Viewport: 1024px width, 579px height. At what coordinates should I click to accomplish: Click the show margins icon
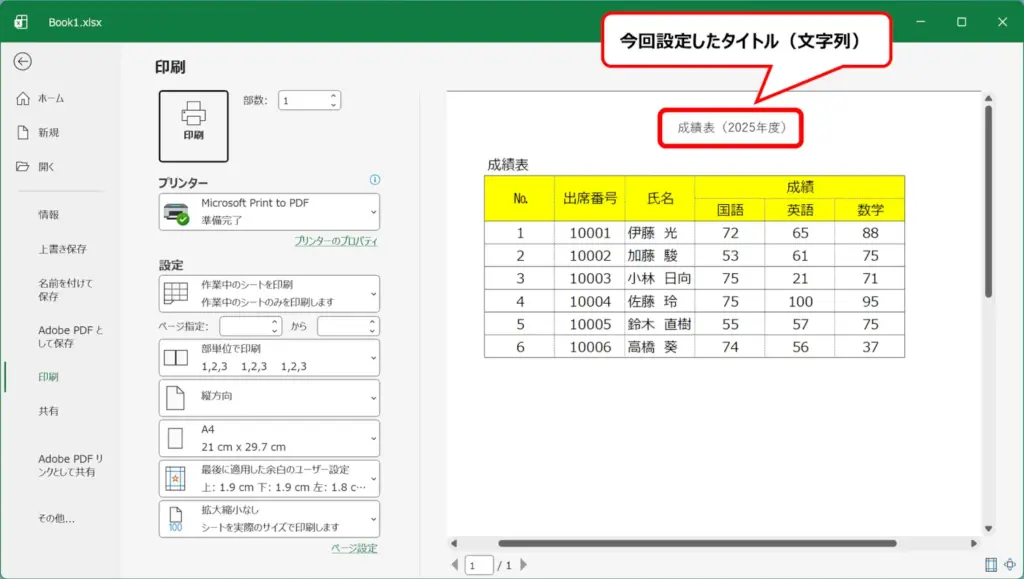point(991,565)
